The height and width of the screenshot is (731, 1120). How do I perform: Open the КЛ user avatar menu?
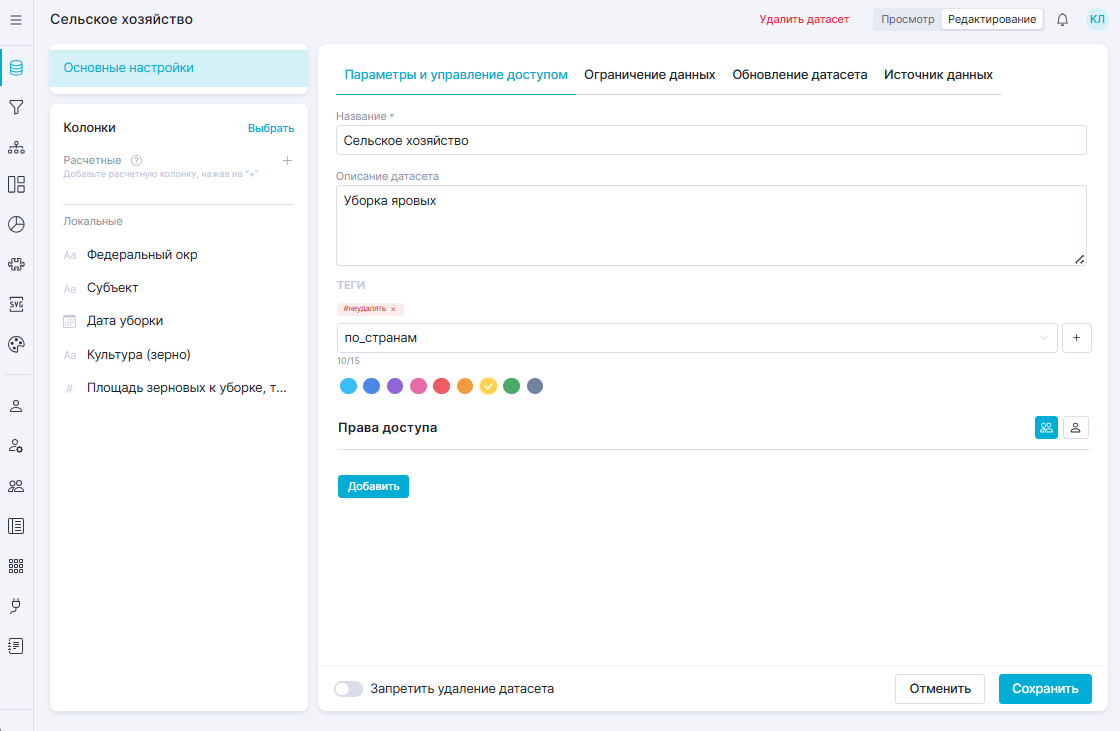coord(1097,19)
